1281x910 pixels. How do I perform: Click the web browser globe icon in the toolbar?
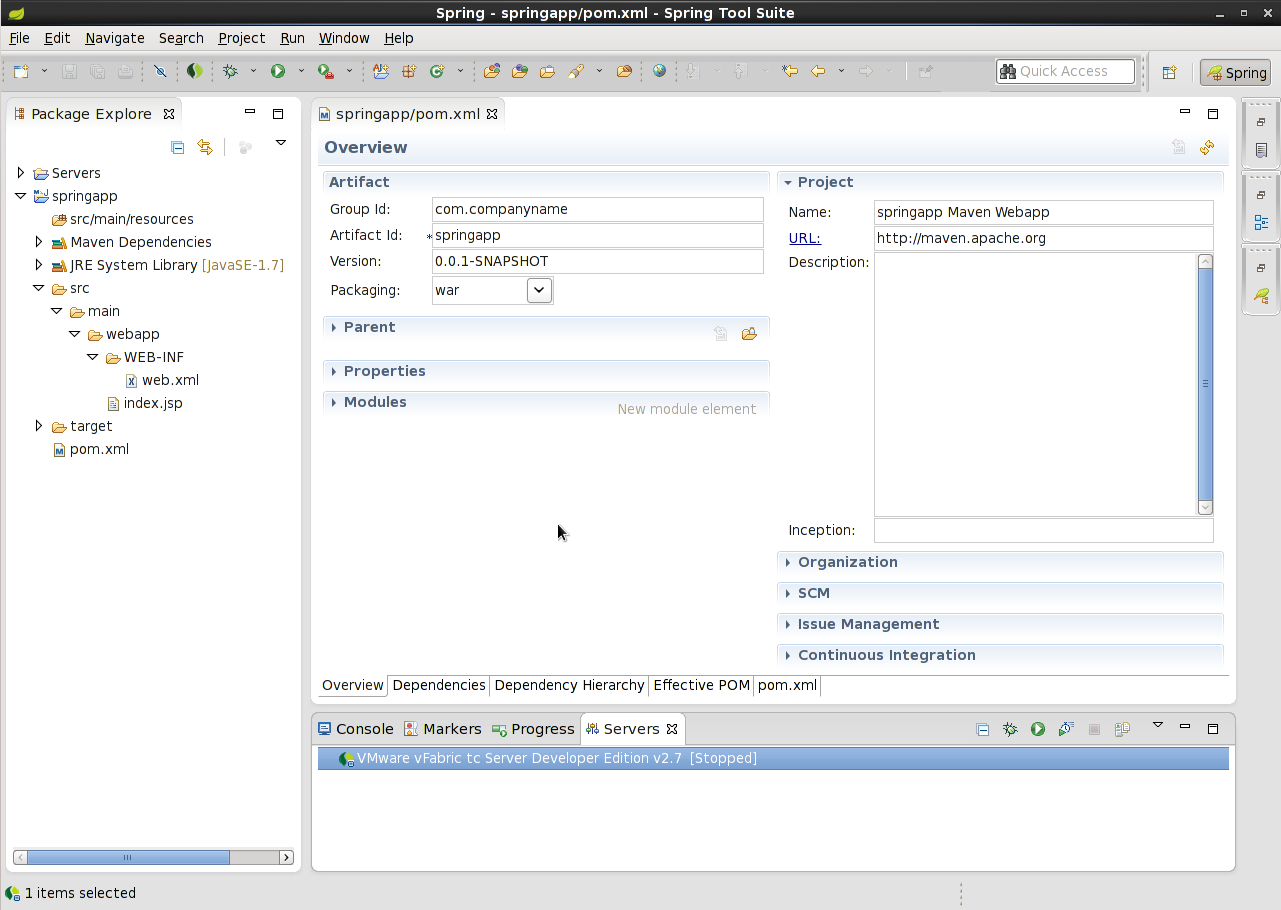pyautogui.click(x=659, y=71)
